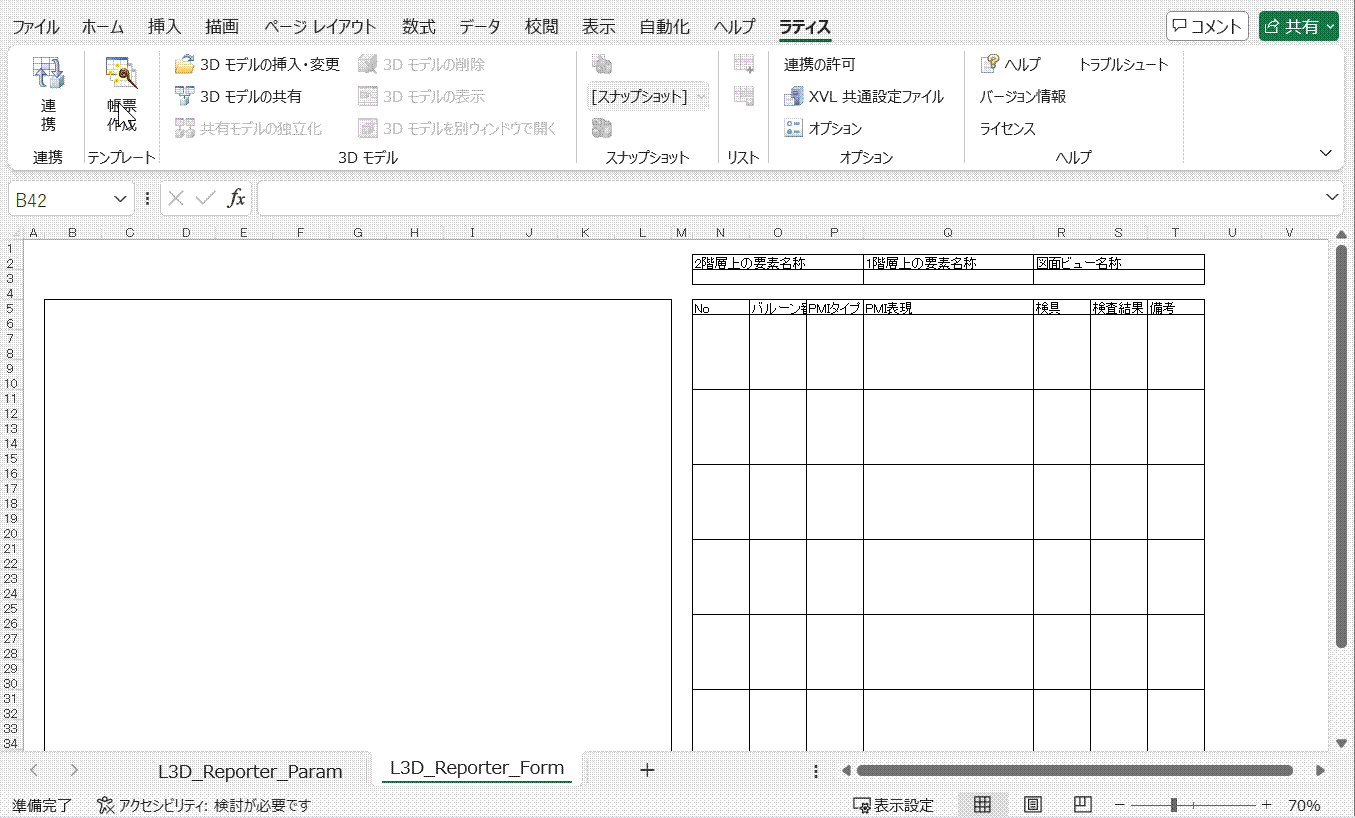Viewport: 1355px width, 818px height.
Task: Click the insert function fx icon
Action: [236, 198]
